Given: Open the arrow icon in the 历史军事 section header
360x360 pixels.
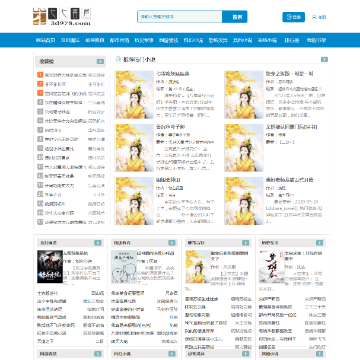Looking at the screenshot, I should tap(320, 243).
